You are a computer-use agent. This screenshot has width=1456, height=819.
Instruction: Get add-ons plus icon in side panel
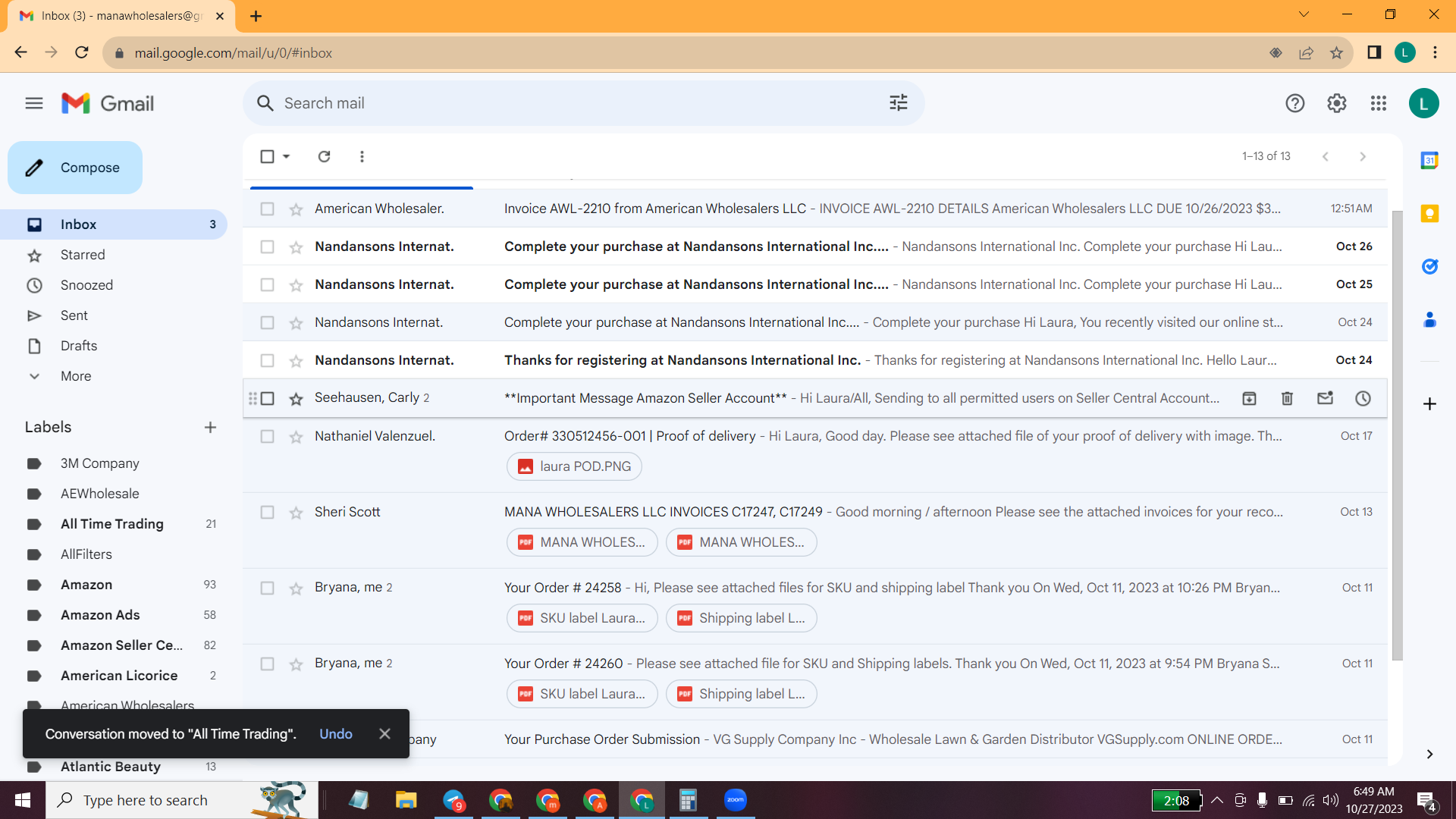tap(1429, 404)
